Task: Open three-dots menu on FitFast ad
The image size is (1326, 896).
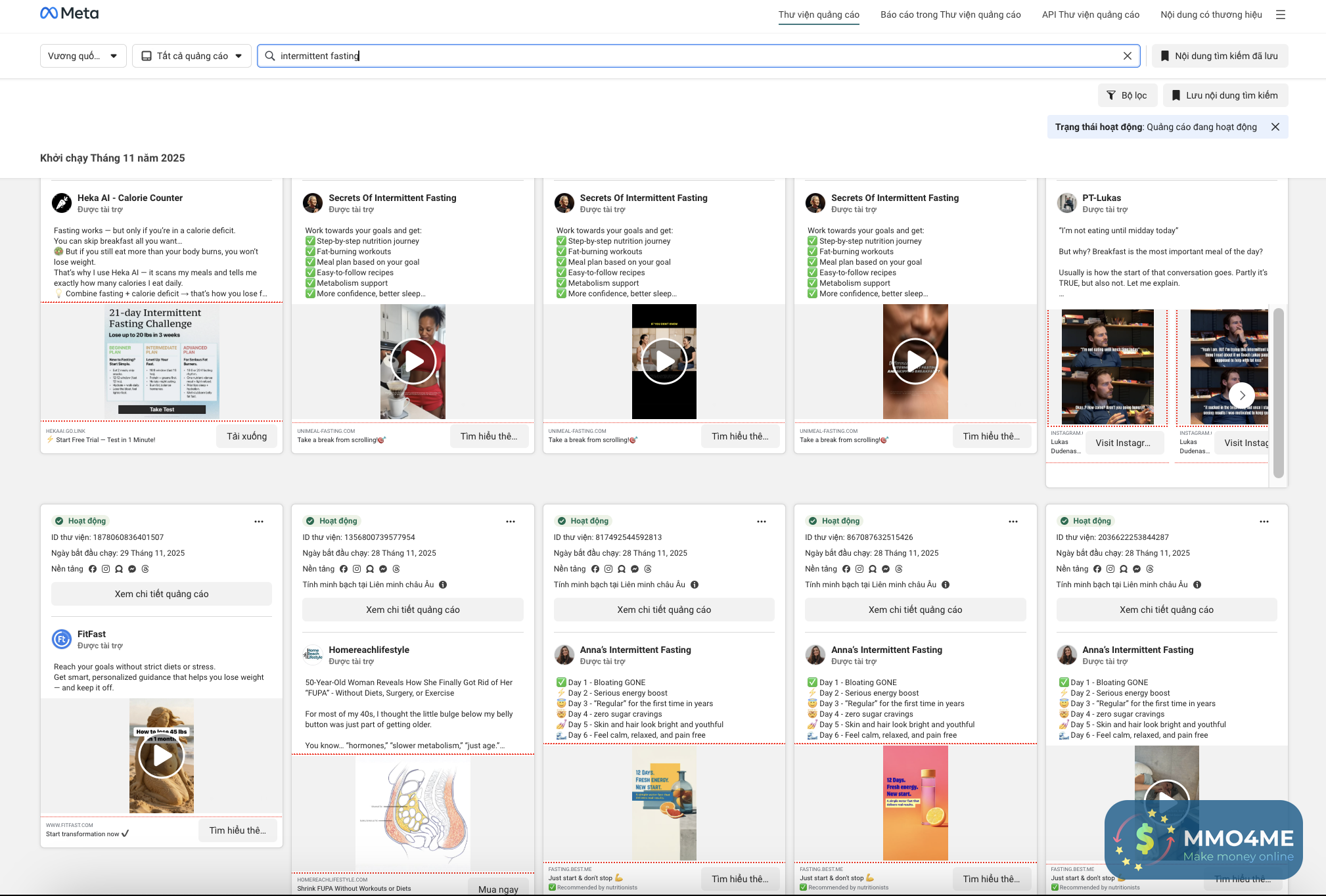Action: 259,522
